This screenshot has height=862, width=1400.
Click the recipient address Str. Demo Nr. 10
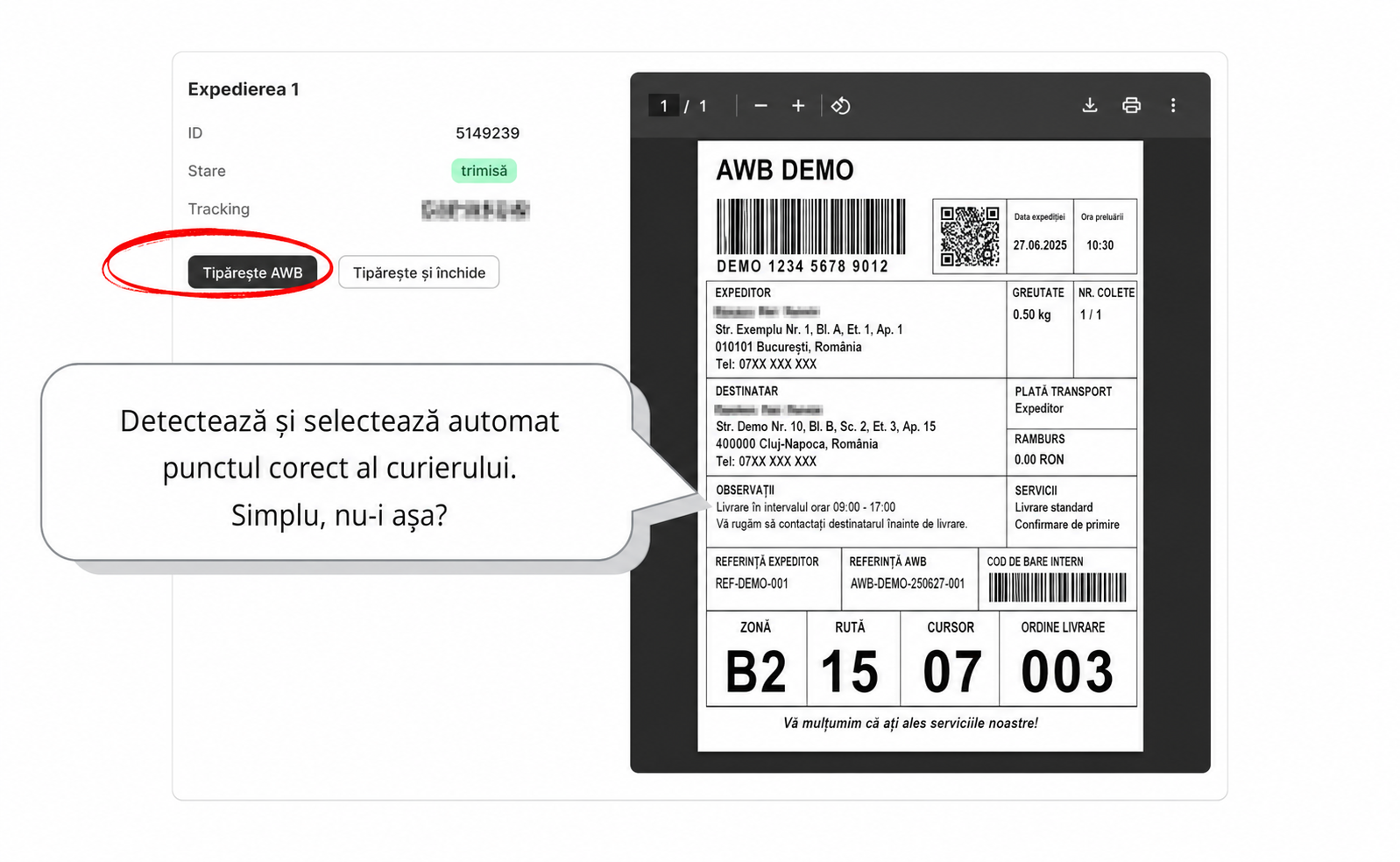click(825, 427)
